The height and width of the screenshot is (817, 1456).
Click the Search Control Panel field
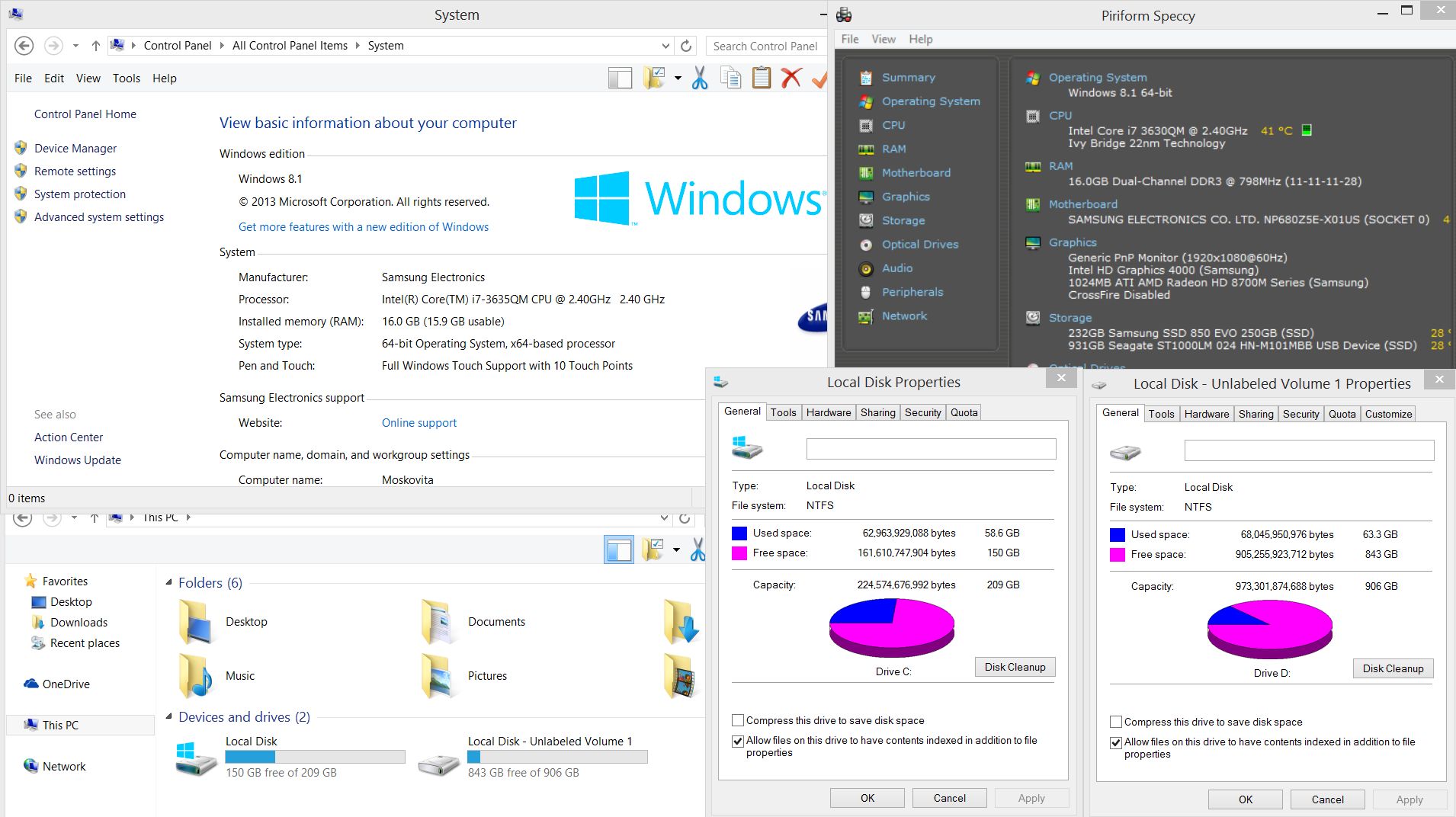point(766,46)
